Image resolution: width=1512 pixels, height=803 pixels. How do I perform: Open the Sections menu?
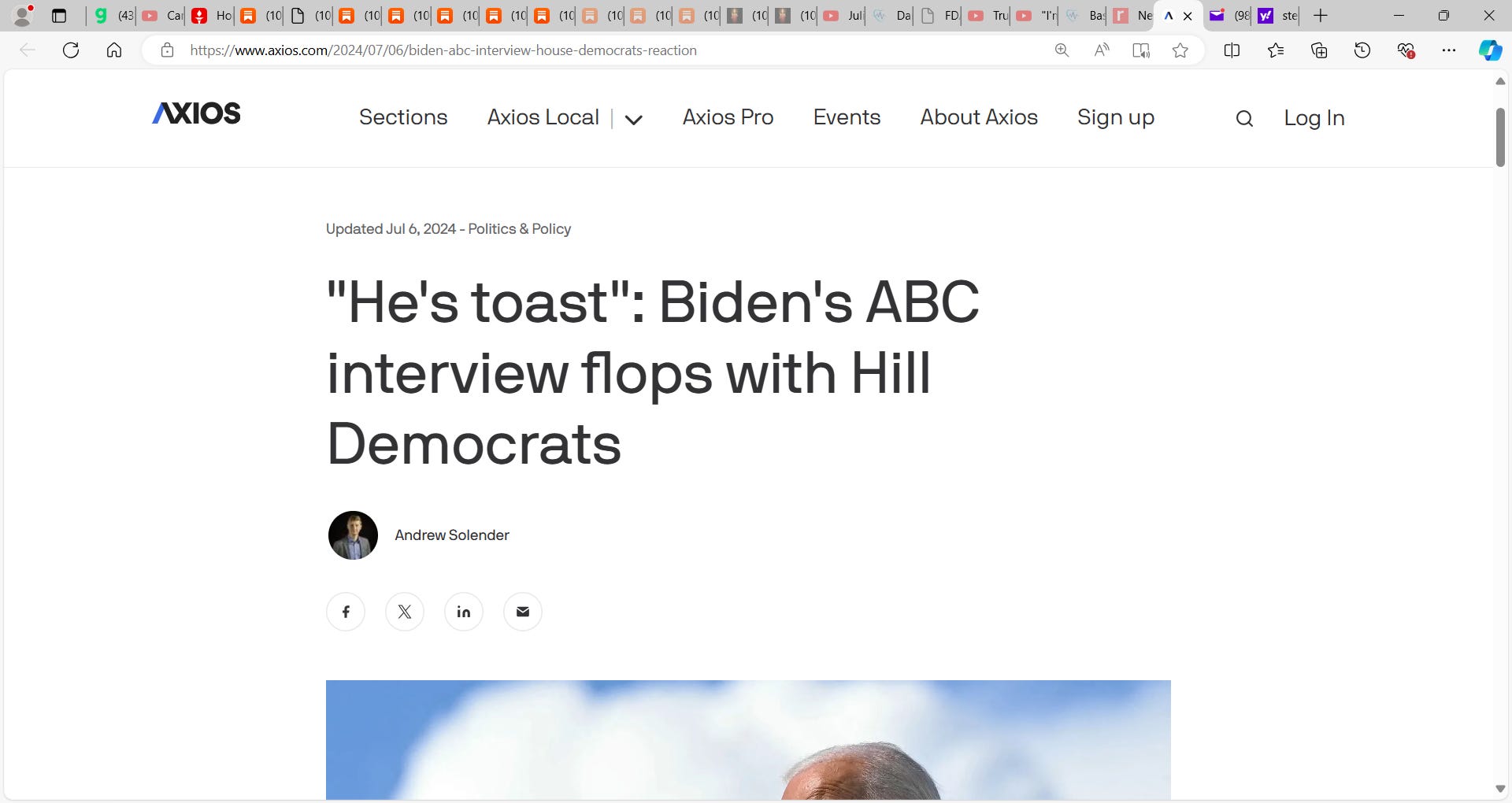(403, 117)
